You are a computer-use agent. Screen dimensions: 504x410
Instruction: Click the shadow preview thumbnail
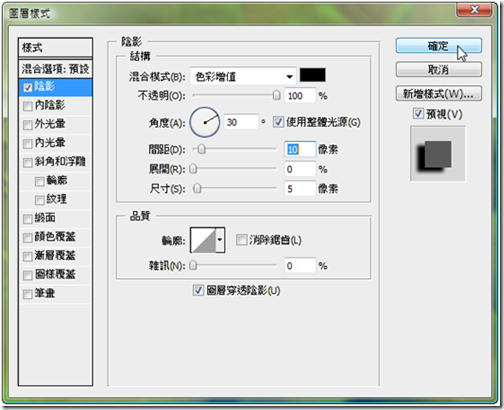click(x=438, y=153)
